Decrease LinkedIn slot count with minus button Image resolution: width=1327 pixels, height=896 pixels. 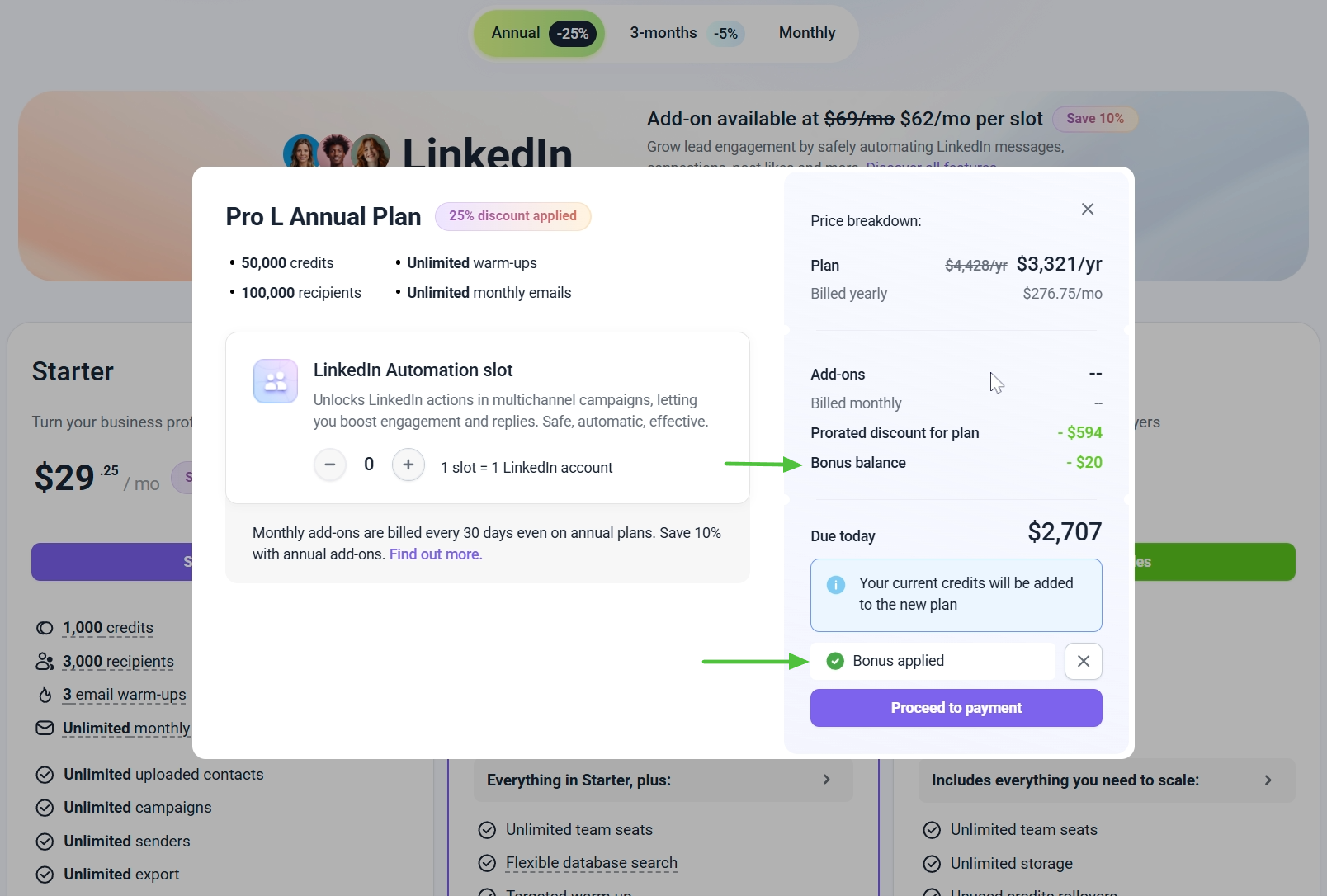330,465
